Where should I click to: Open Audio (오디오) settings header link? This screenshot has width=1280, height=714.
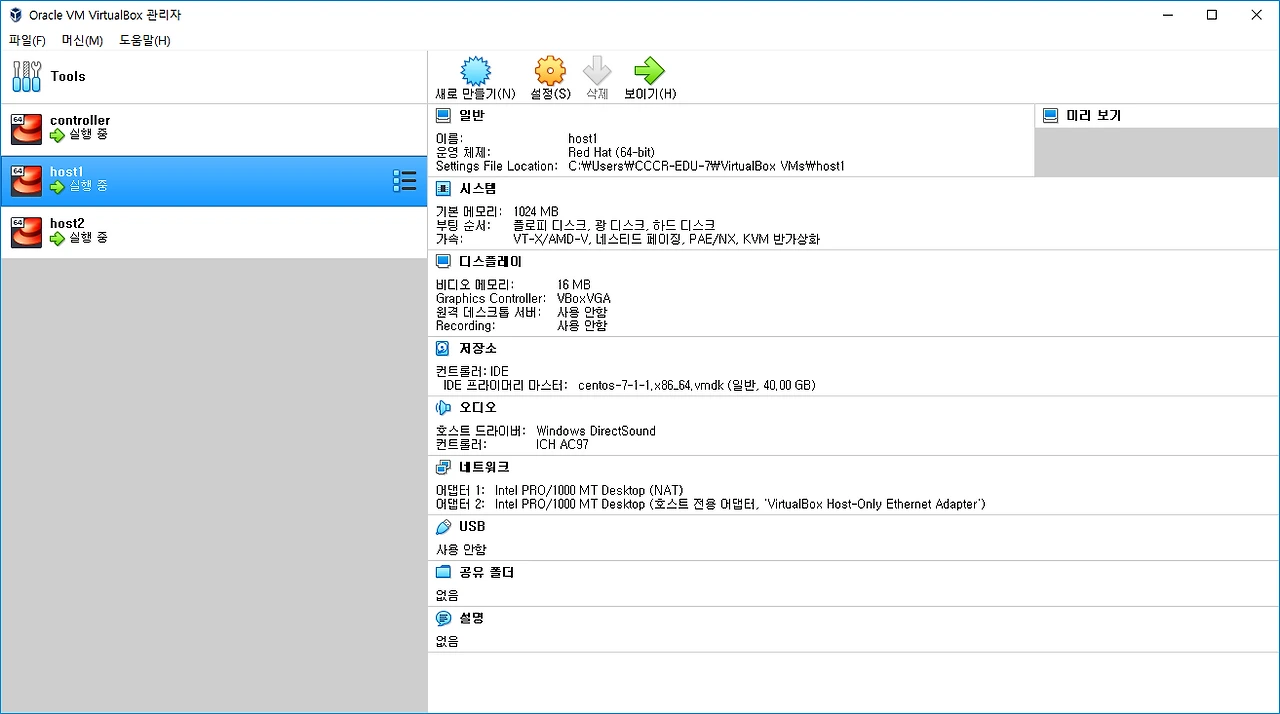pos(478,408)
